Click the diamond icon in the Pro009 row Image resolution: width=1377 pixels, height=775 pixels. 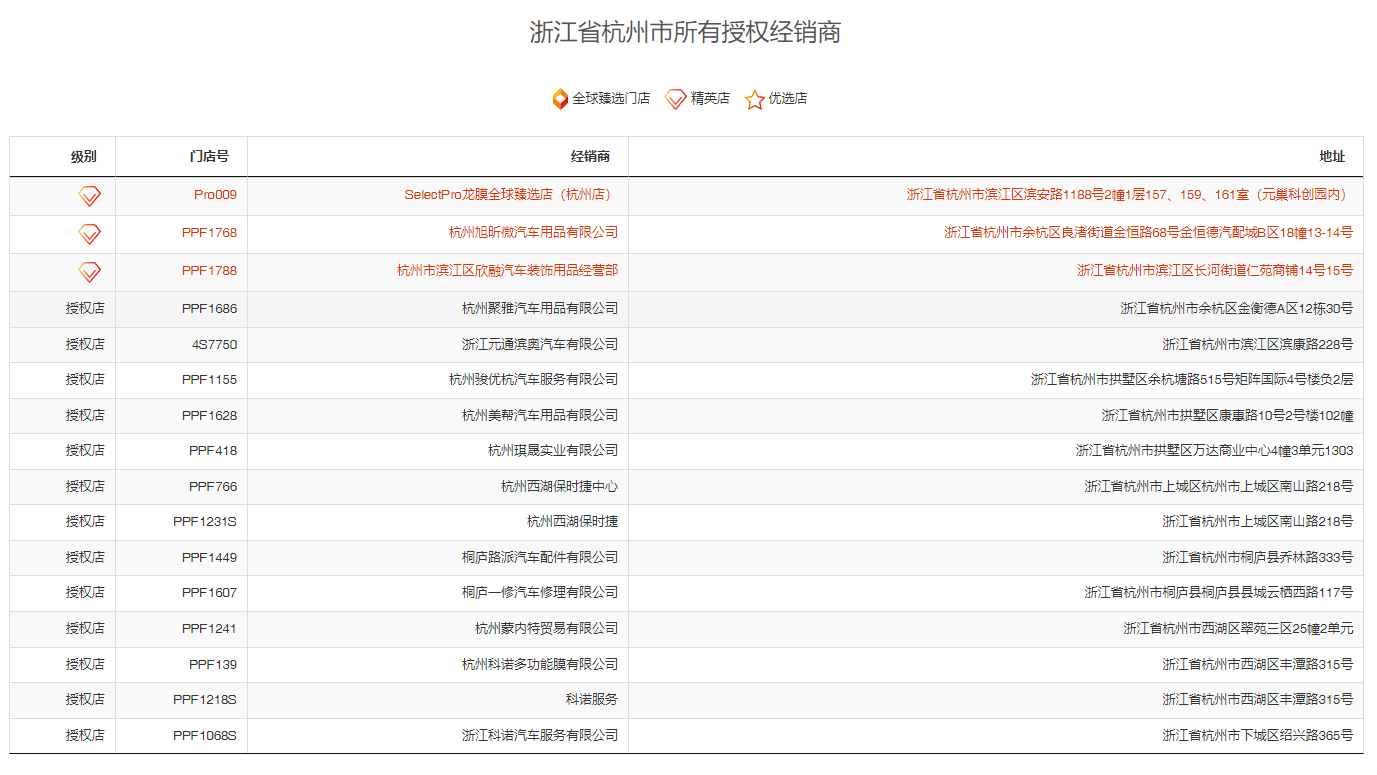point(90,196)
